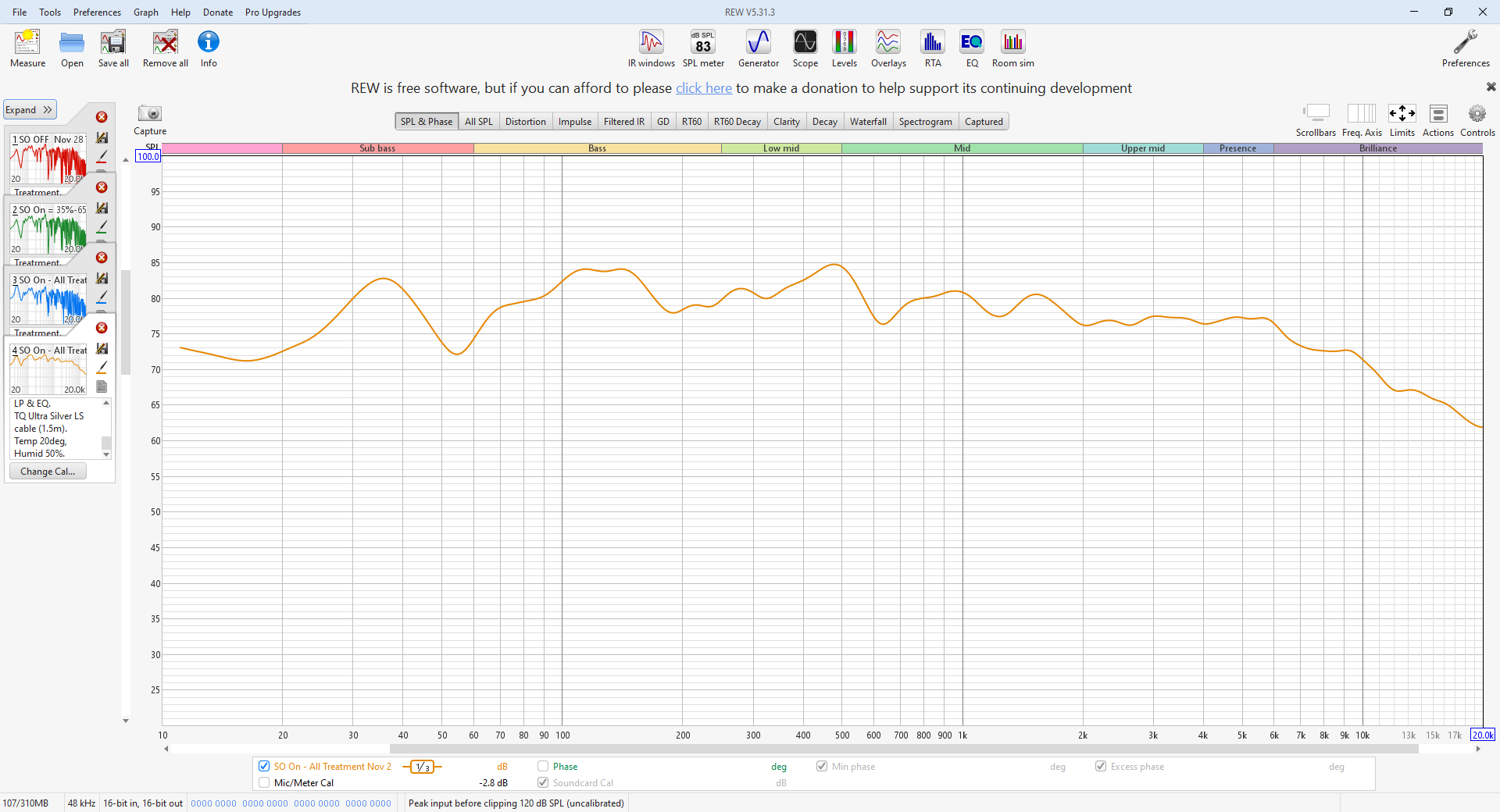Open the 1/3 smoothing trace selector
Image resolution: width=1500 pixels, height=812 pixels.
click(422, 767)
